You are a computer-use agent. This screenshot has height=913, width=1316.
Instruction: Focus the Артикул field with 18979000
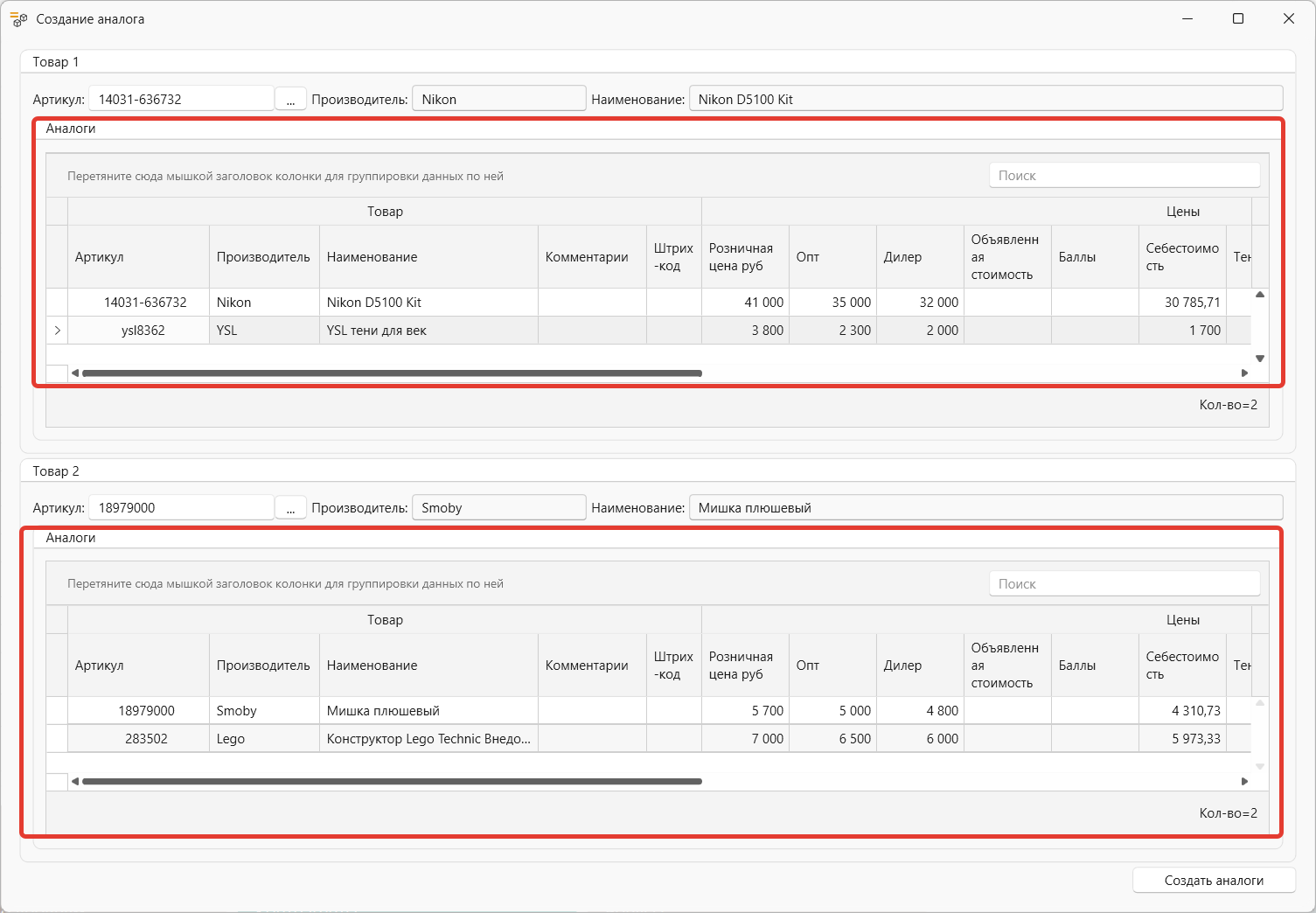[181, 507]
